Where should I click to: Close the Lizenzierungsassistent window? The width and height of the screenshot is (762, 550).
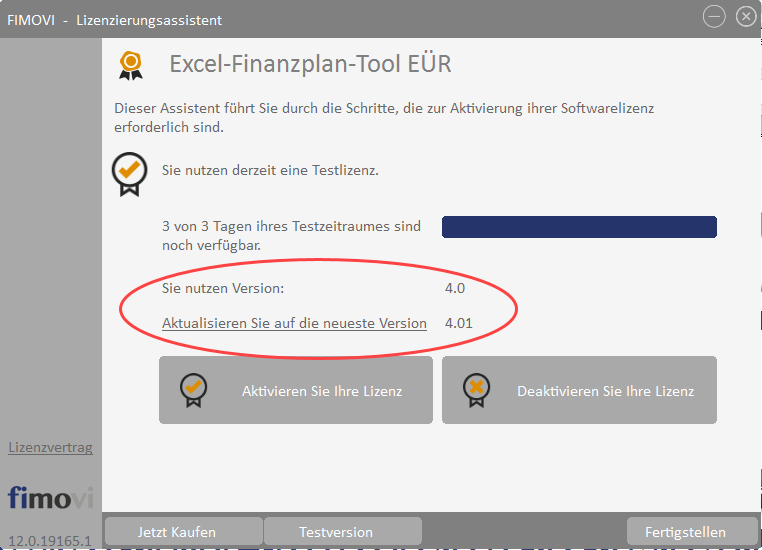pos(746,17)
